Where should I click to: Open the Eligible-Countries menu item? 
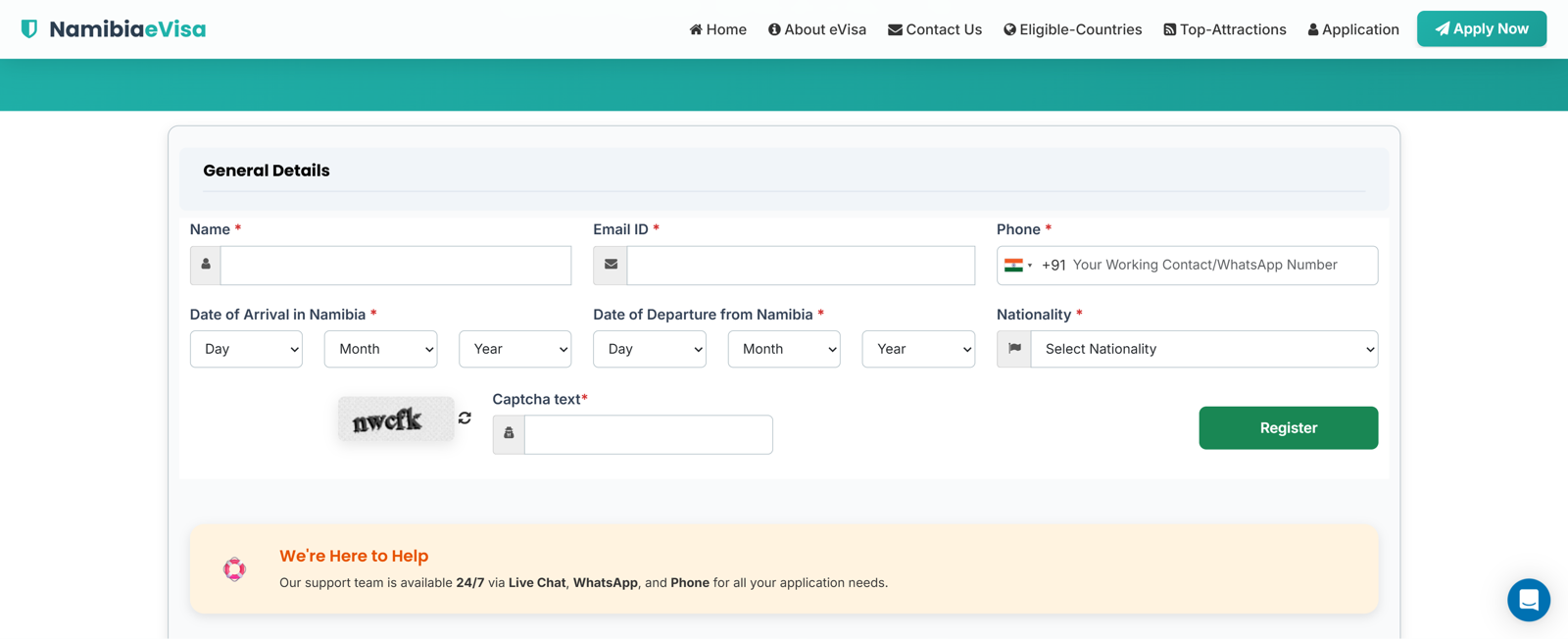(1072, 29)
